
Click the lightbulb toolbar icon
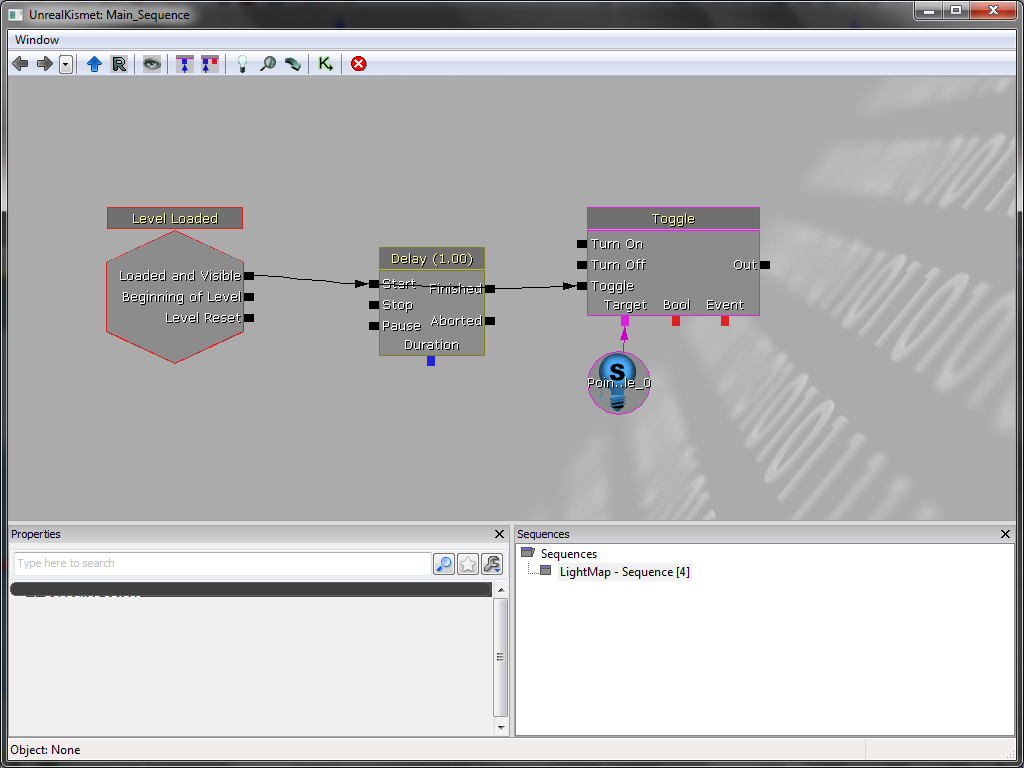coord(241,64)
